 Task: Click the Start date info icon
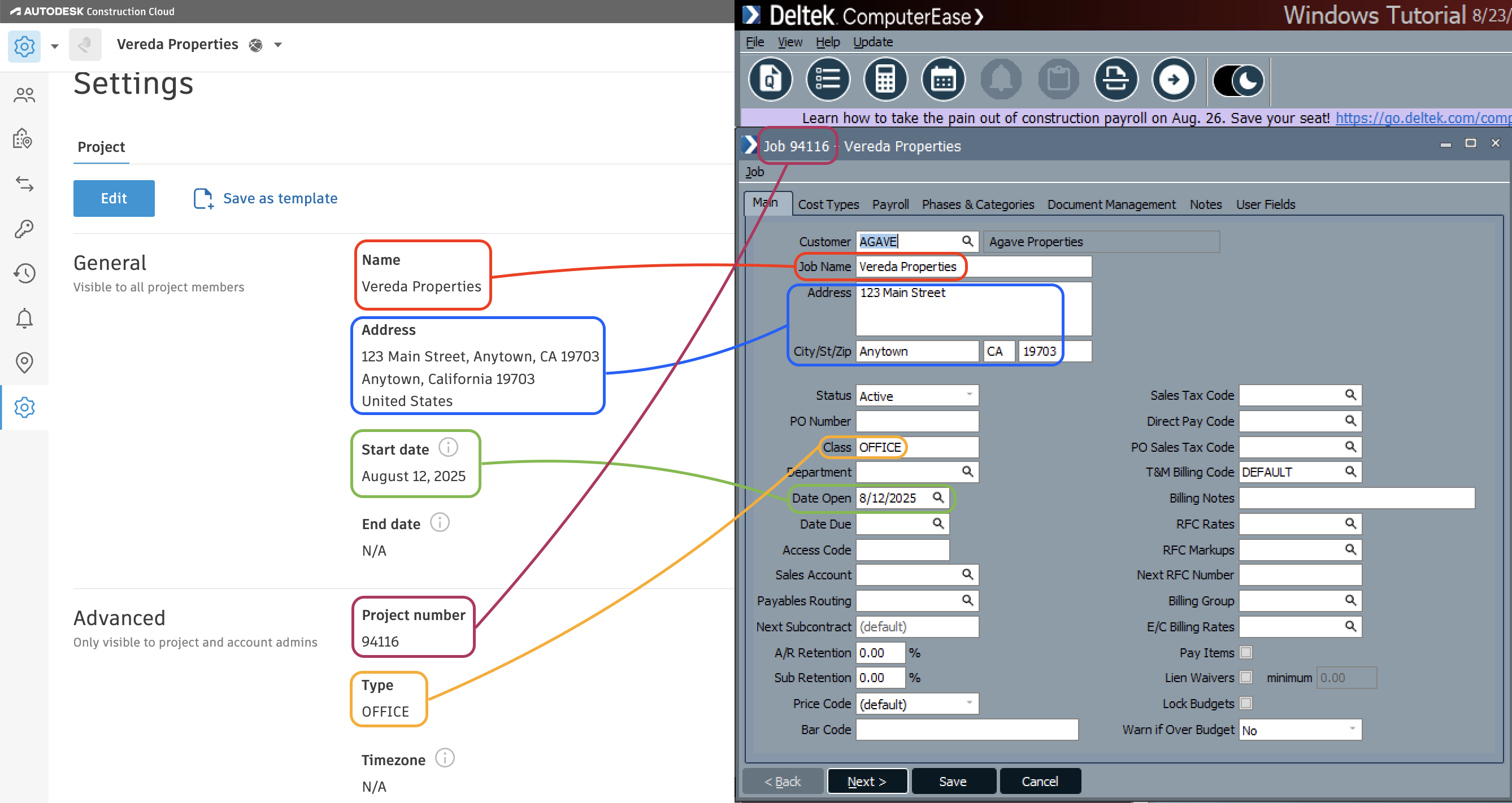pyautogui.click(x=449, y=448)
